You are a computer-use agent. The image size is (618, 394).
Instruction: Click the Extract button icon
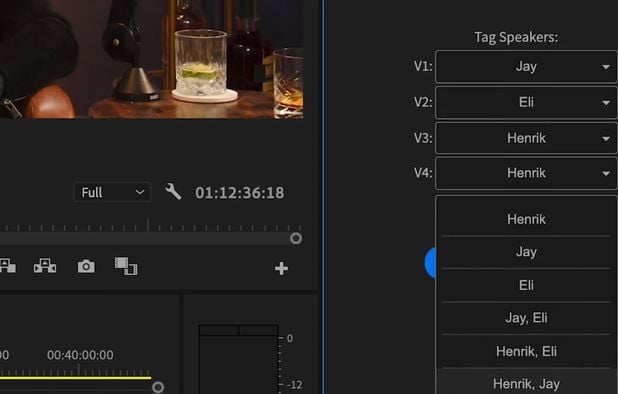click(45, 266)
